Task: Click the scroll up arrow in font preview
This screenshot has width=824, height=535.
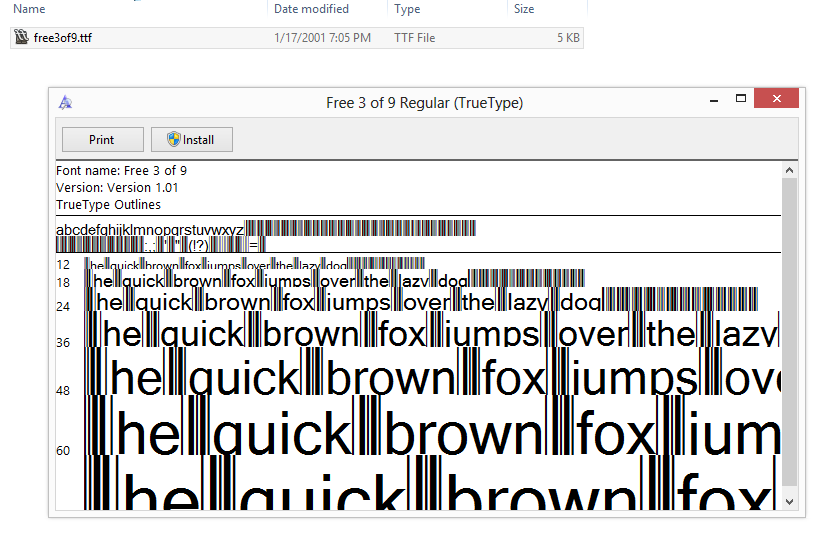Action: pos(789,170)
